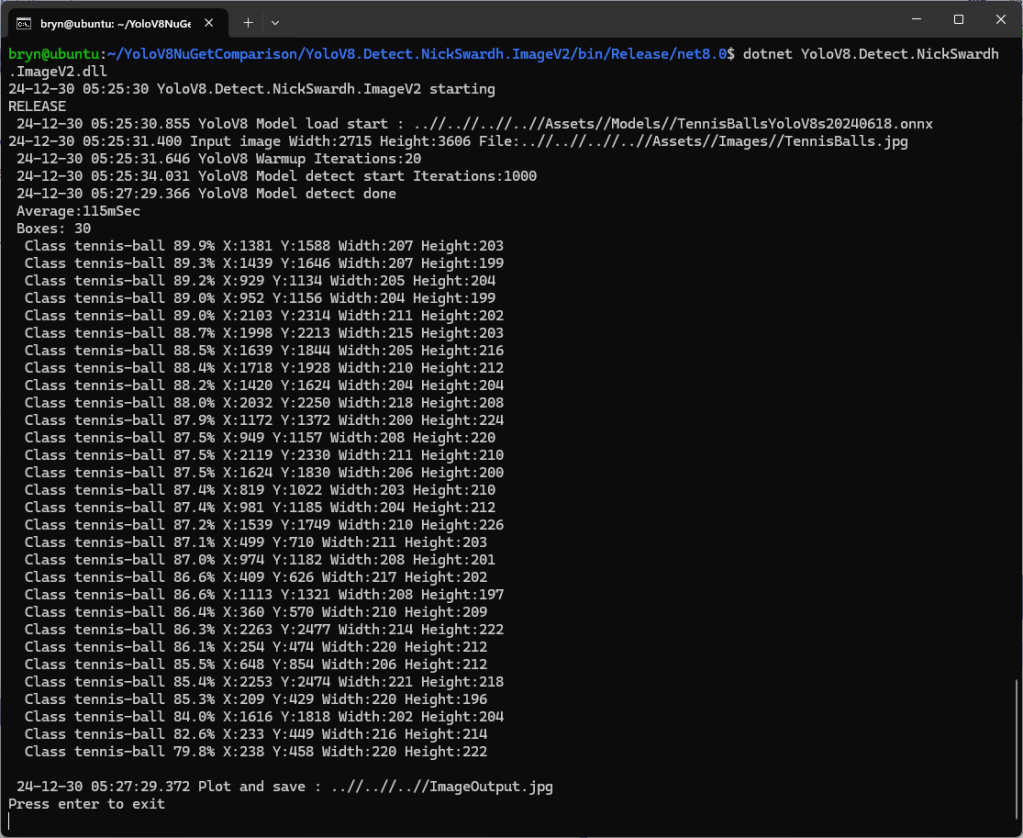Click the ImageOutput.jpg save path
Screen dimensions: 1023x838
(x=490, y=786)
